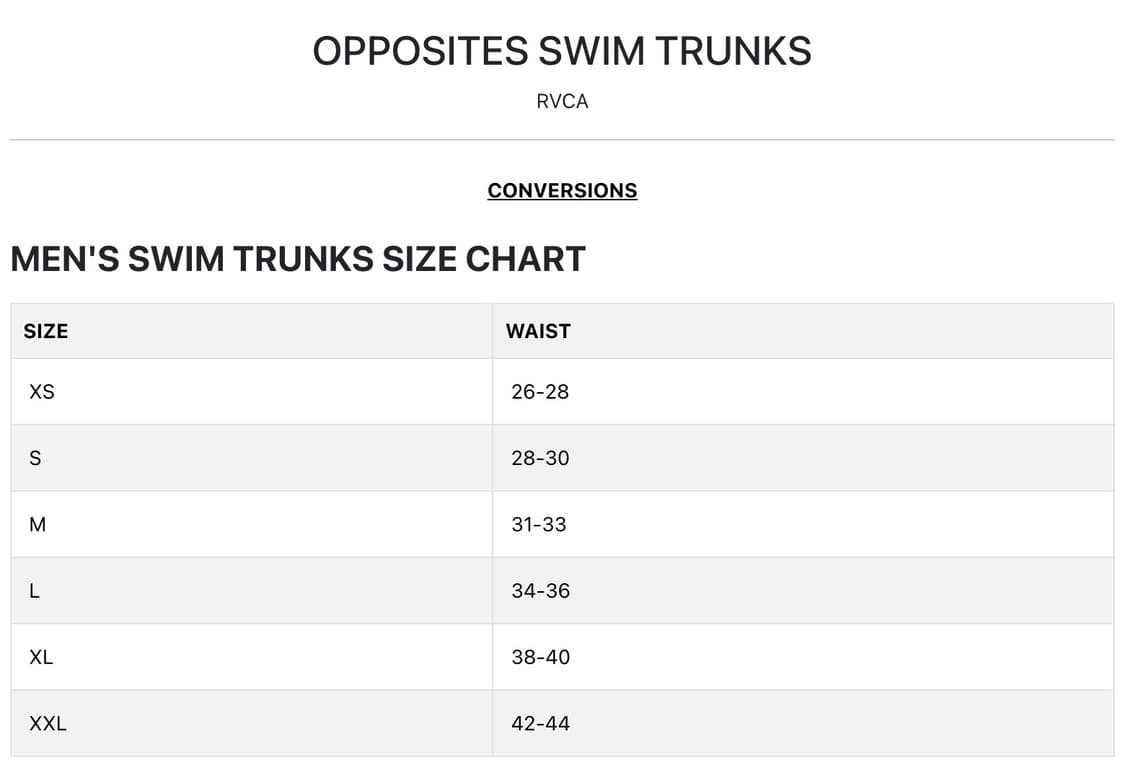
Task: Select the XL size cell
Action: coord(252,657)
